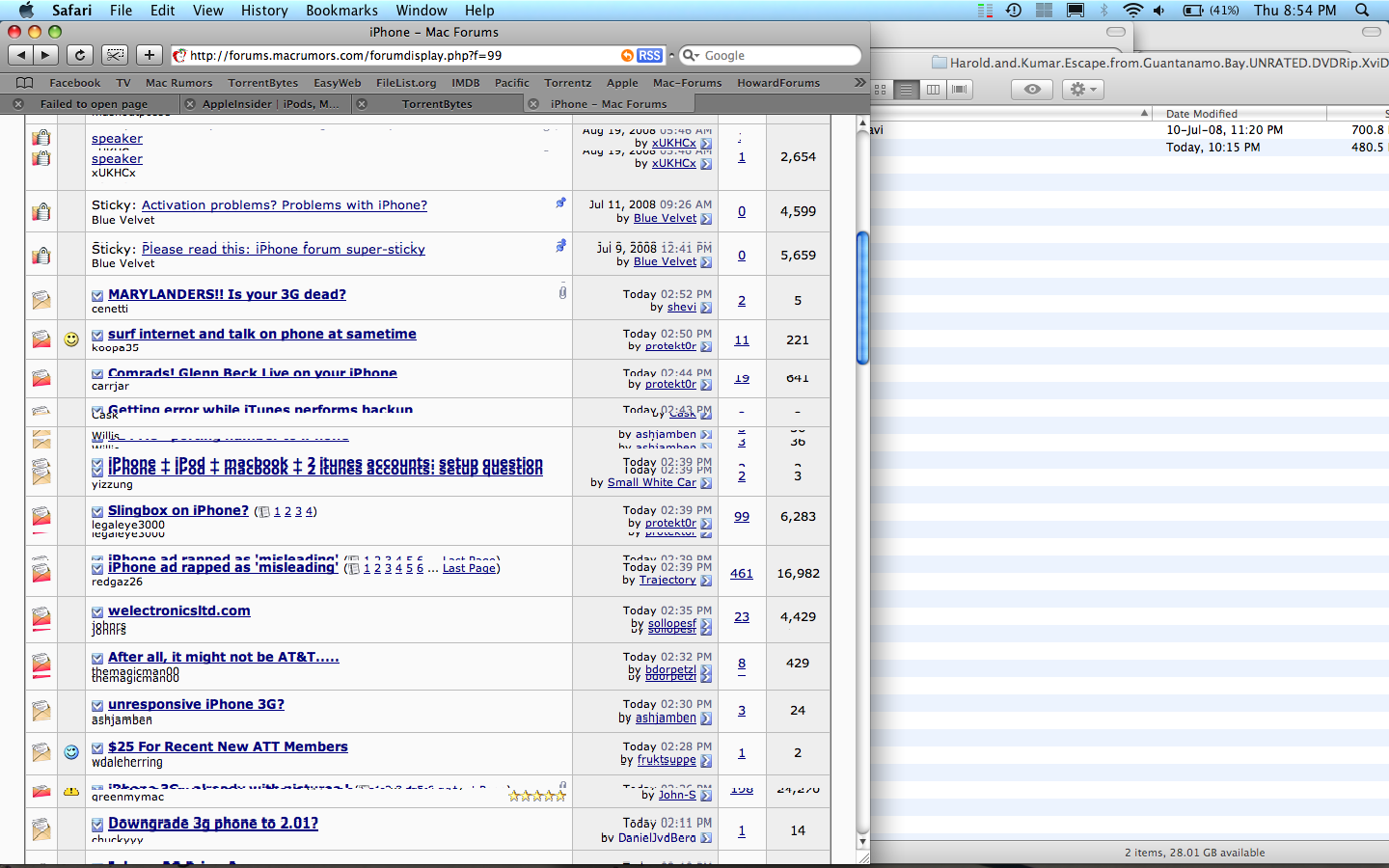Open the Bookmarks menu
1389x868 pixels.
341,10
